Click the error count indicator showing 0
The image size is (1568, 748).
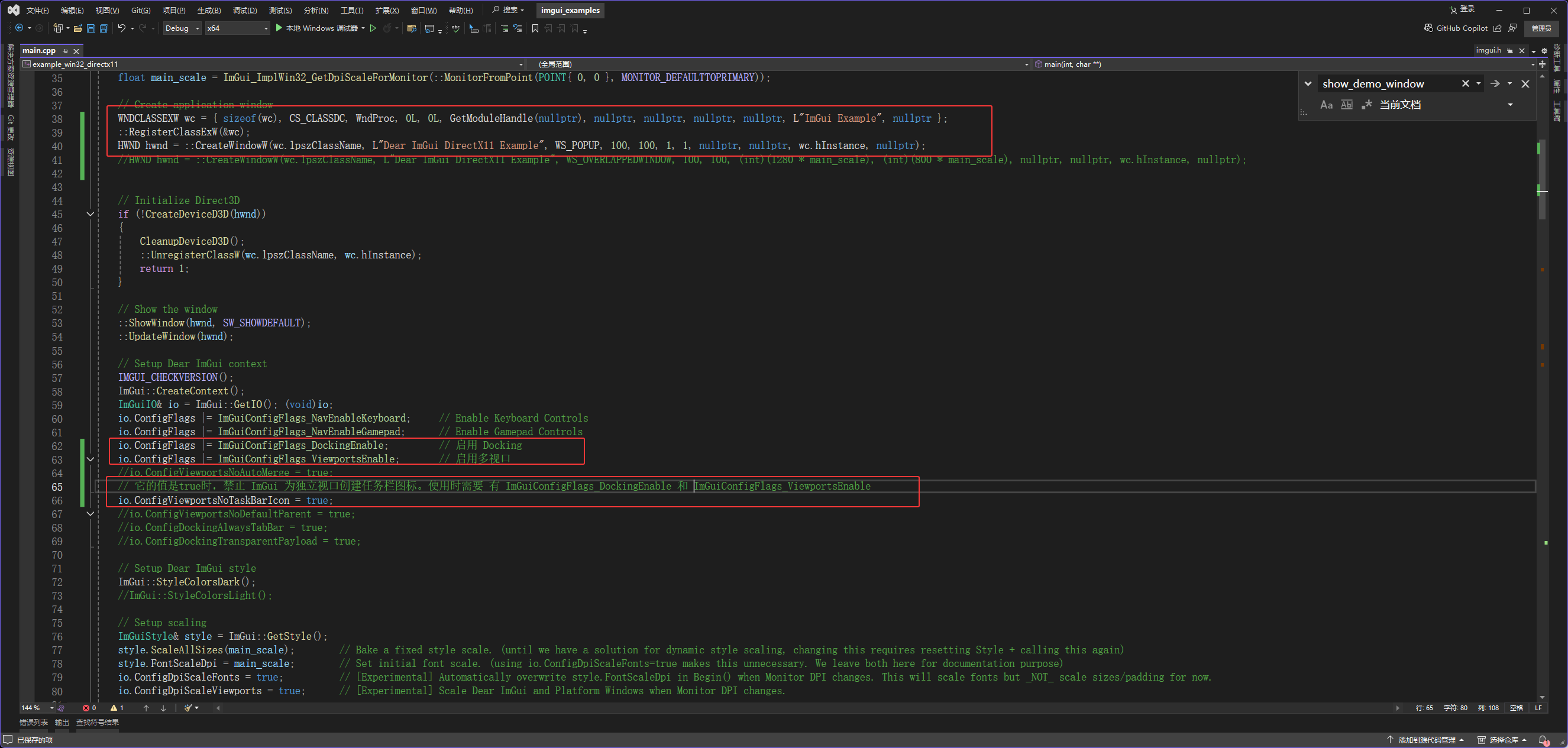pos(89,708)
